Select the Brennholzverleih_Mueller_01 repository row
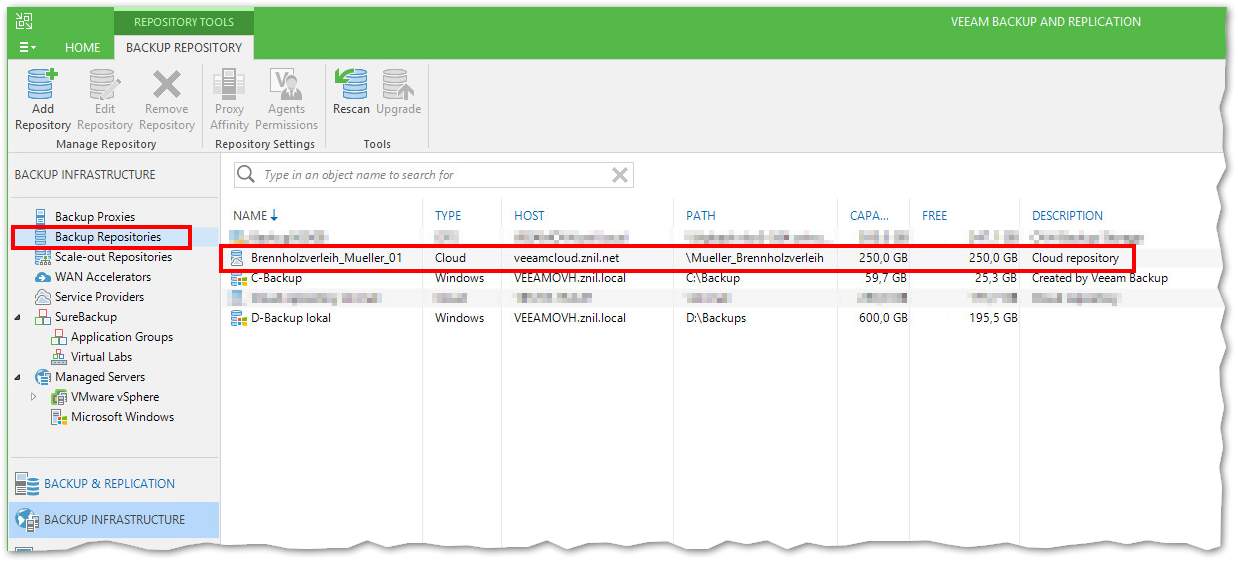This screenshot has height=562, width=1238. click(x=326, y=258)
